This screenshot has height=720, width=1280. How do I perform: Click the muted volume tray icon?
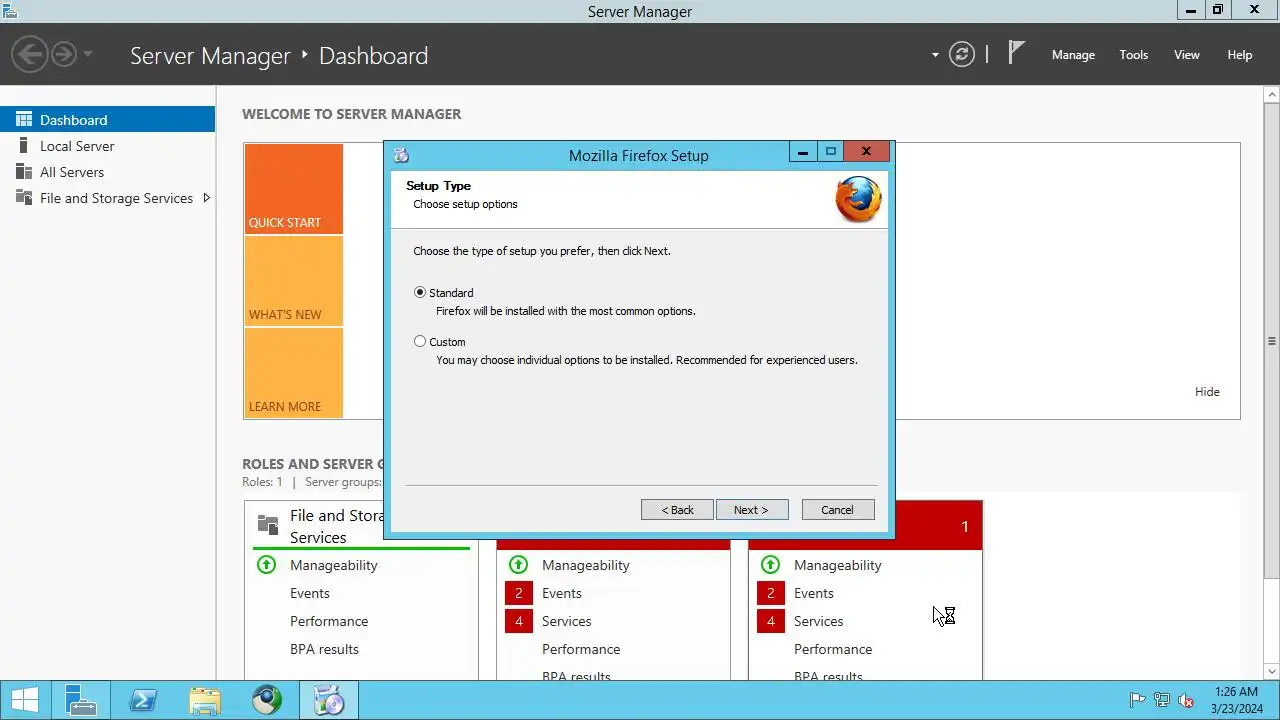(x=1186, y=700)
